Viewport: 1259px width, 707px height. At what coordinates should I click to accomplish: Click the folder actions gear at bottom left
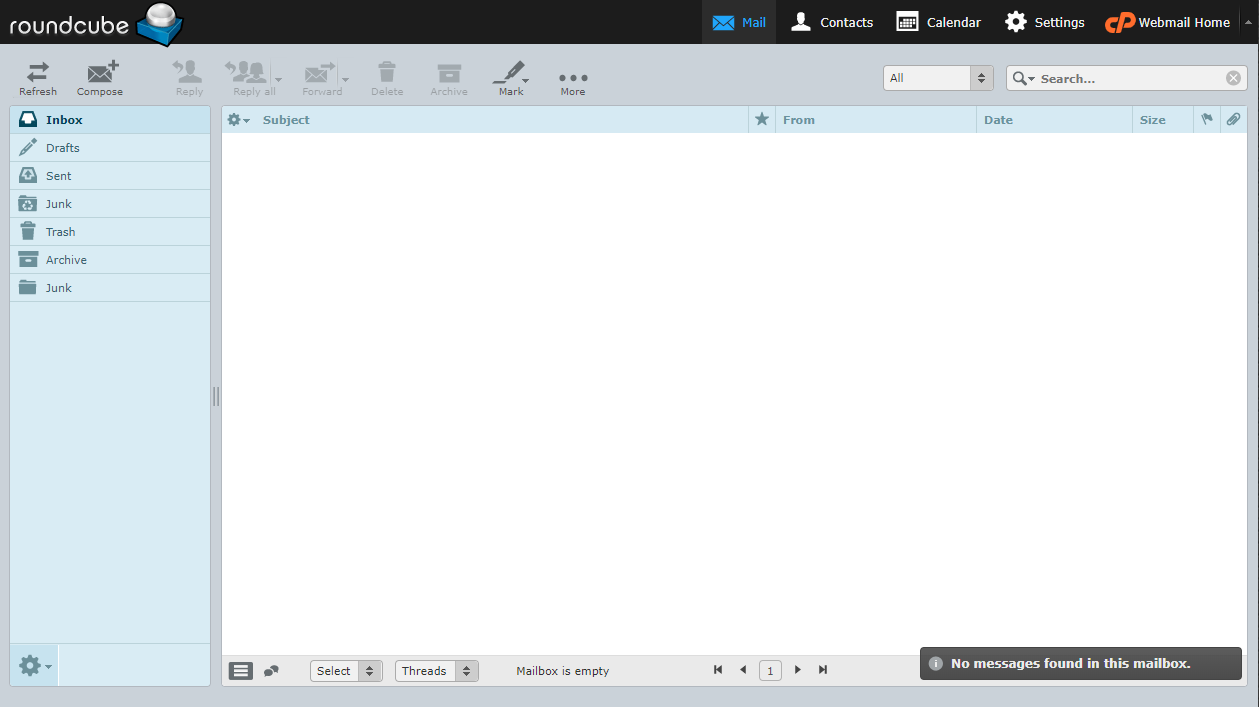(x=30, y=665)
